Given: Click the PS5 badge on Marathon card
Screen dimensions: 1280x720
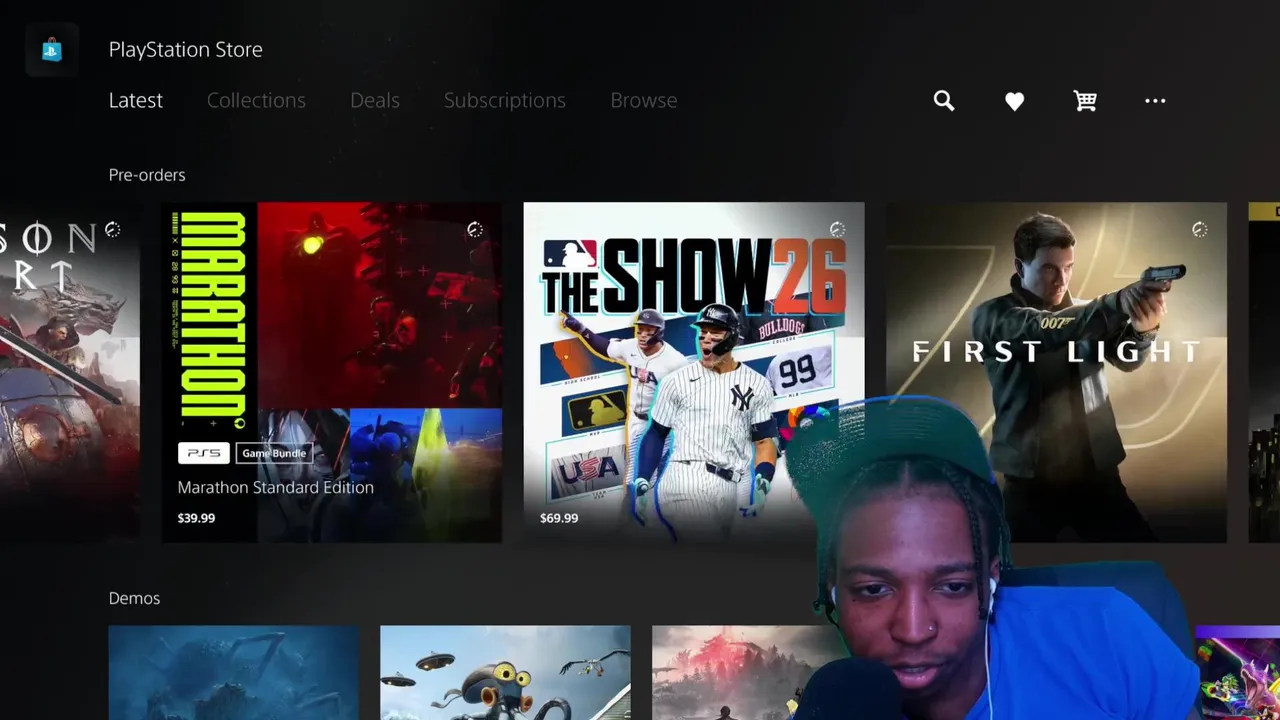Looking at the screenshot, I should click(204, 453).
